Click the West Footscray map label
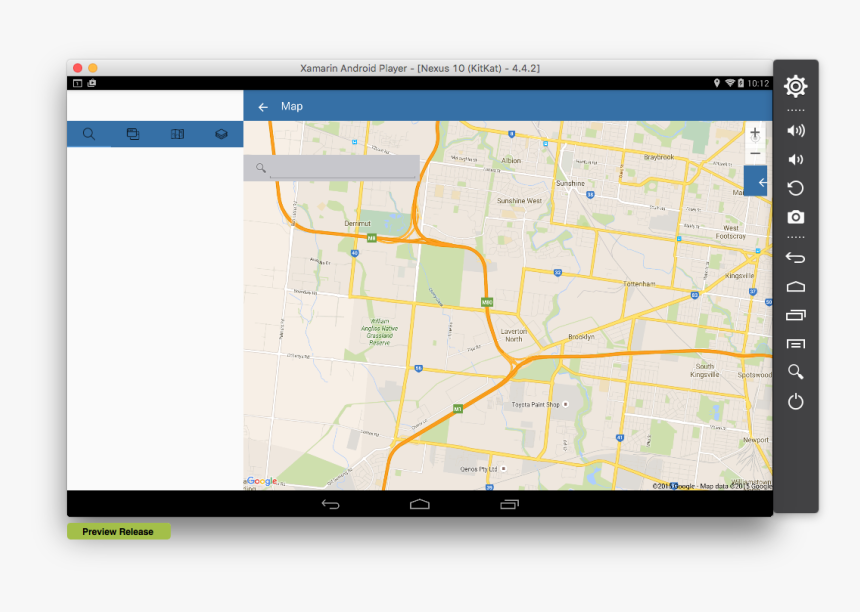Viewport: 860px width, 612px height. (x=731, y=232)
